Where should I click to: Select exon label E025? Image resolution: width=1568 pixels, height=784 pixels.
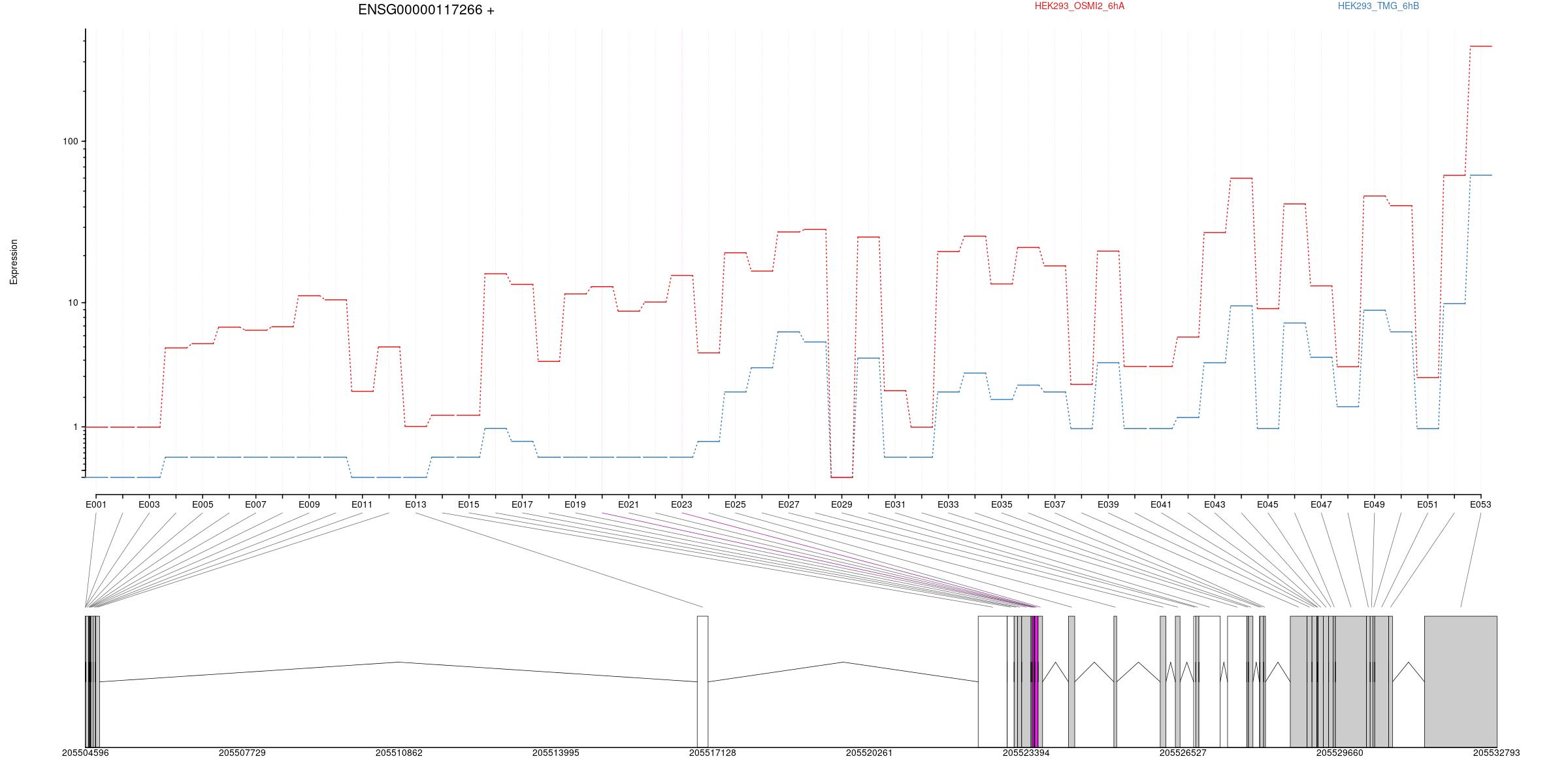click(735, 504)
